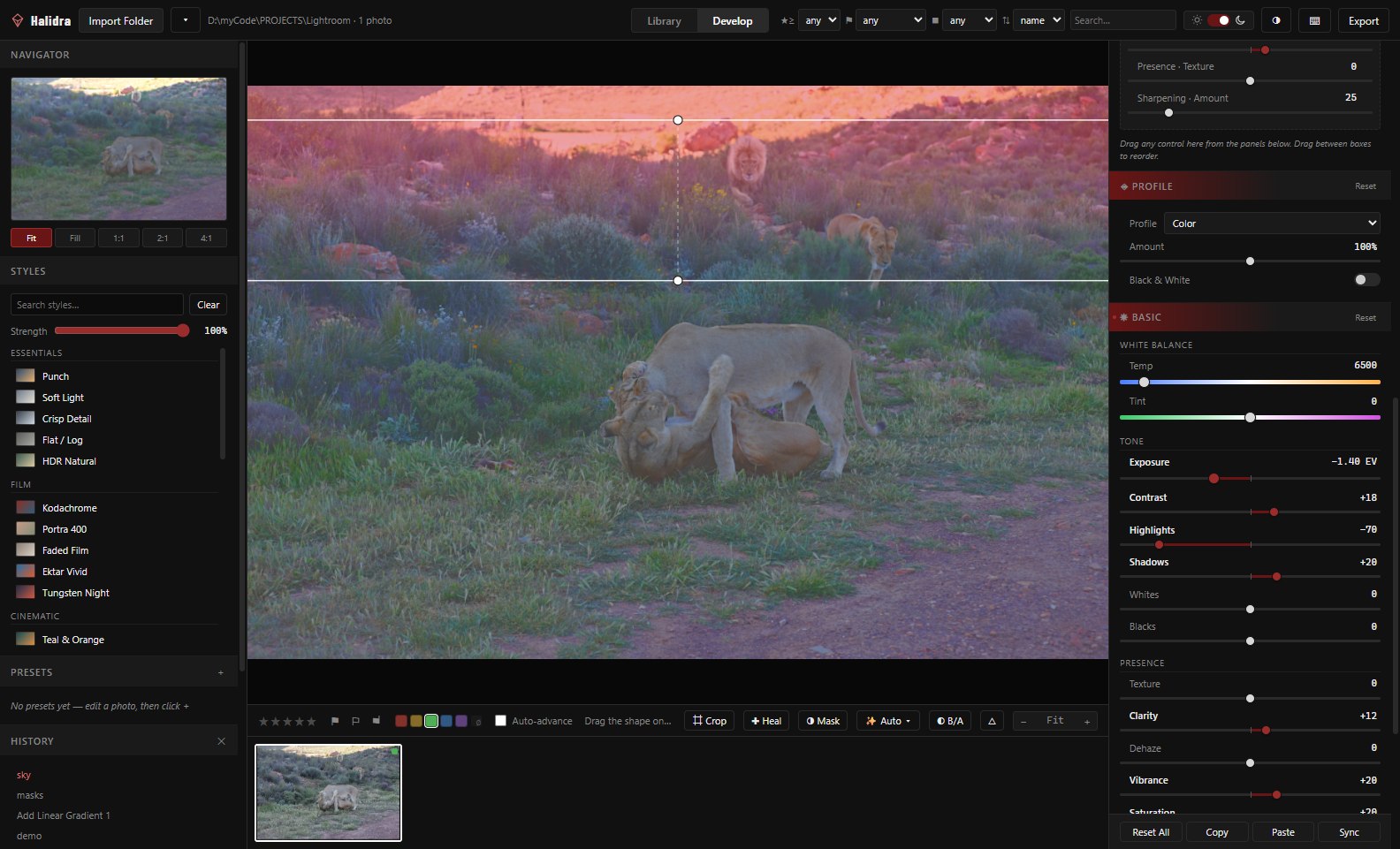Switch to the Develop tab
This screenshot has height=849, width=1400.
point(733,20)
